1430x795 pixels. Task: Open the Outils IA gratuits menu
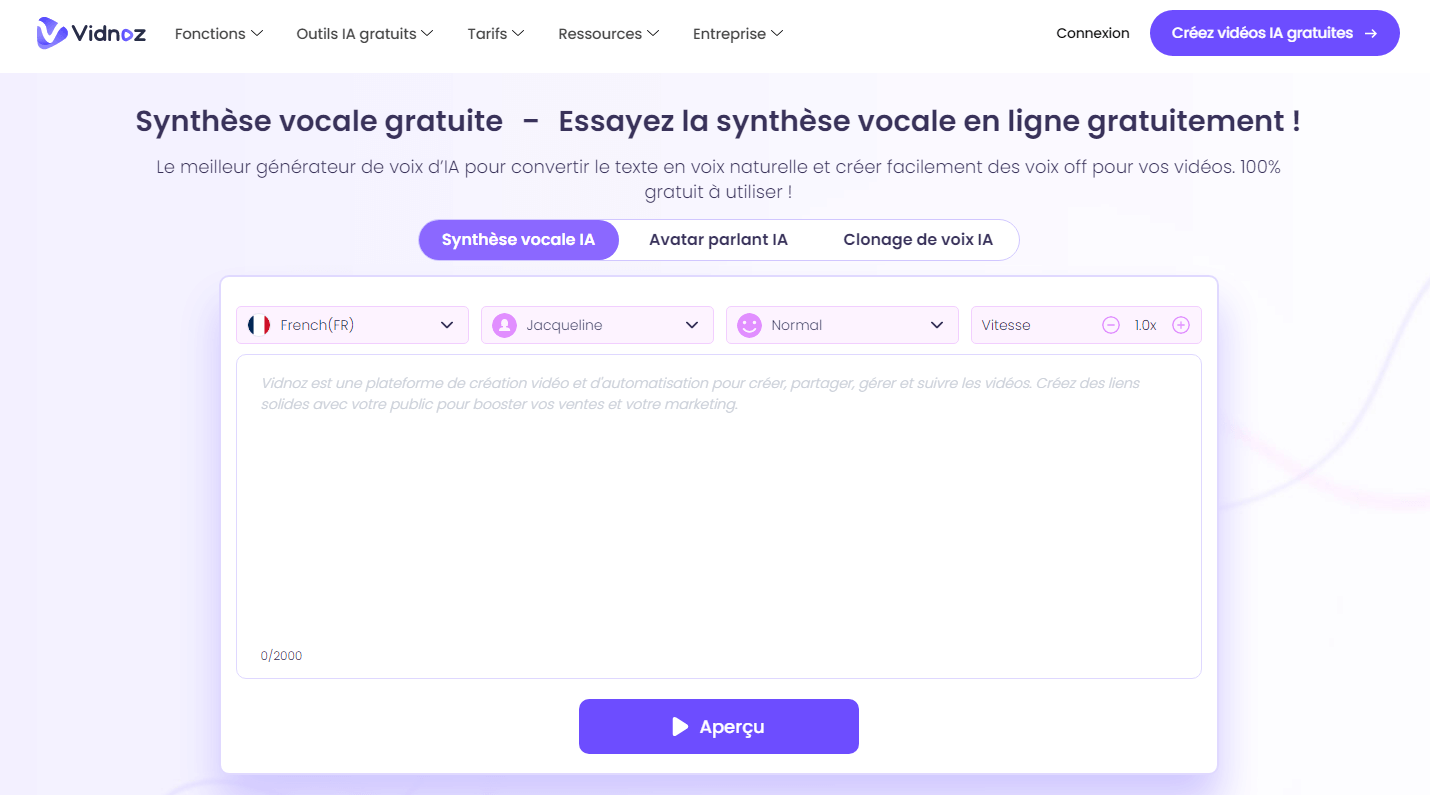[x=365, y=34]
